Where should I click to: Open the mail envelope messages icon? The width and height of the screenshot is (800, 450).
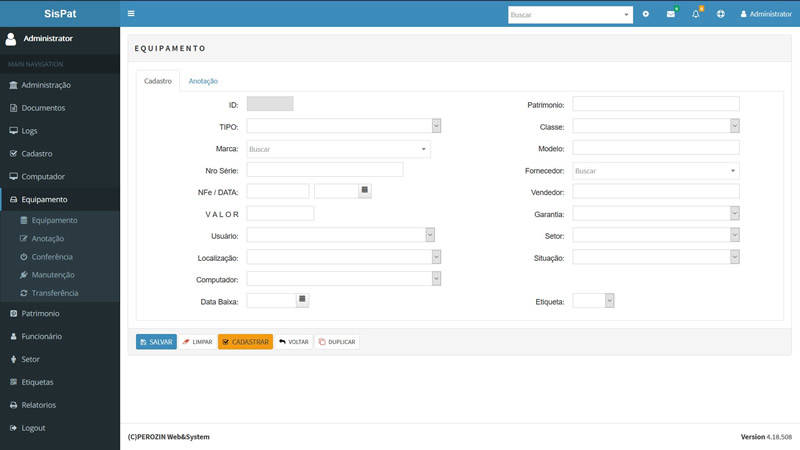[x=671, y=14]
